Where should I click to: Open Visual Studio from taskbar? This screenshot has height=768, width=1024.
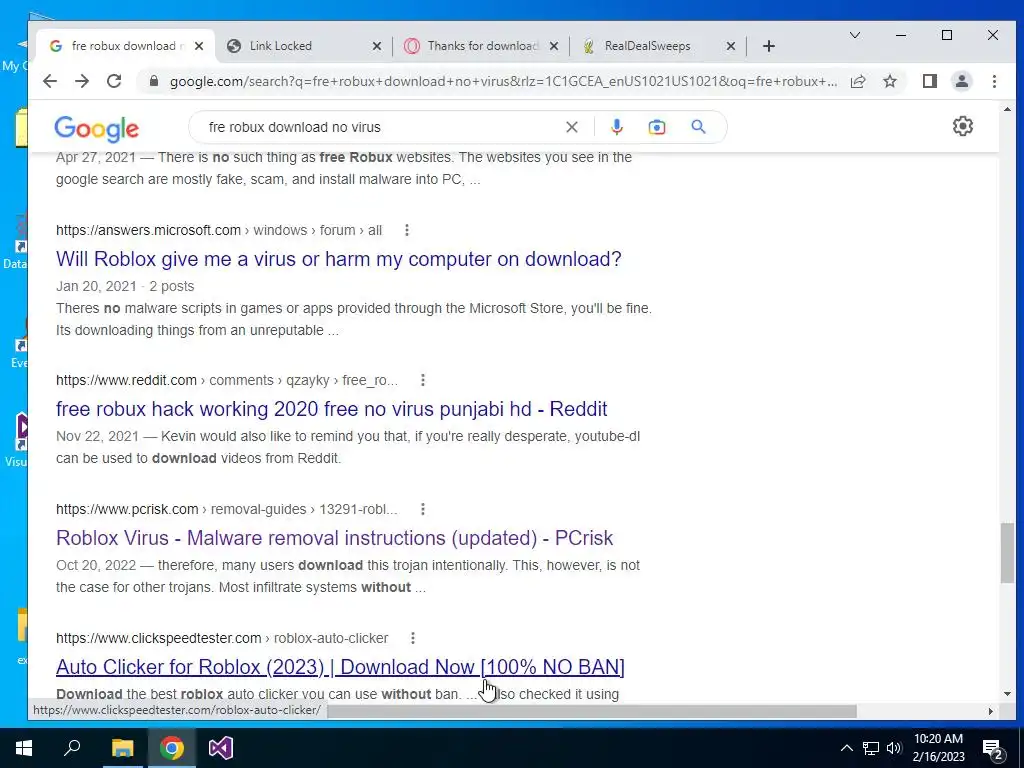tap(221, 748)
